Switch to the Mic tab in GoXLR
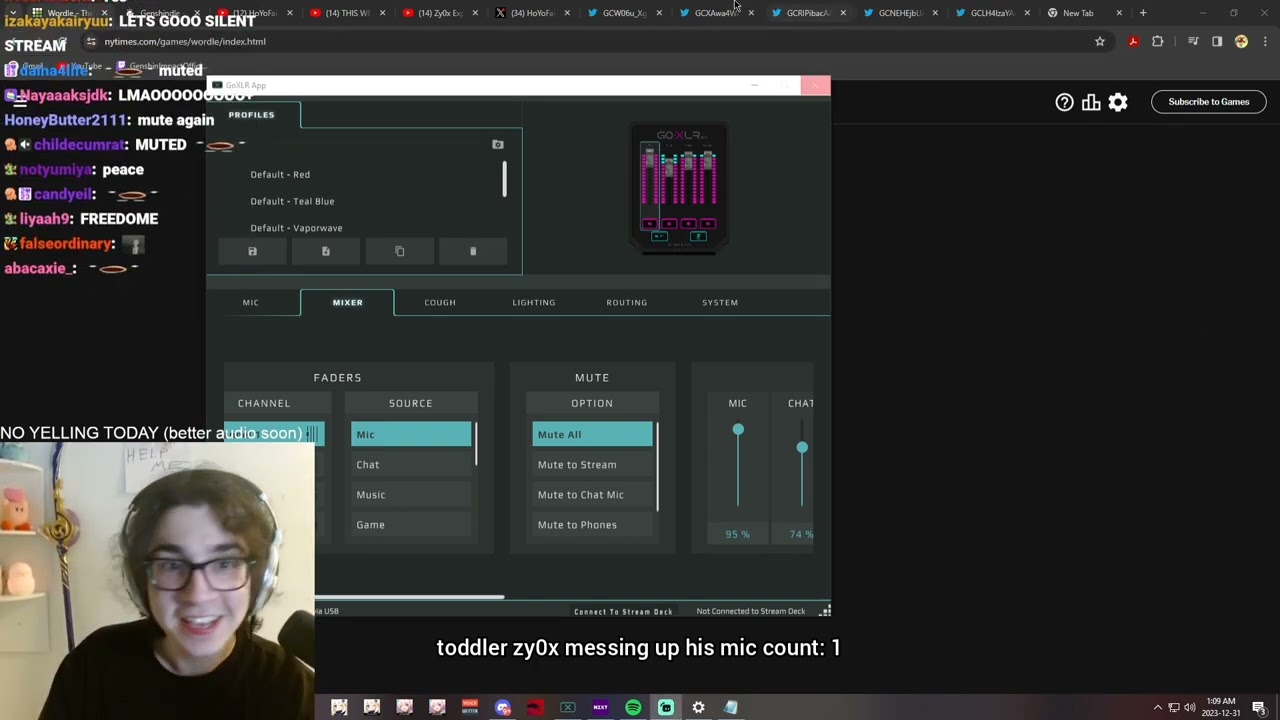 (251, 302)
